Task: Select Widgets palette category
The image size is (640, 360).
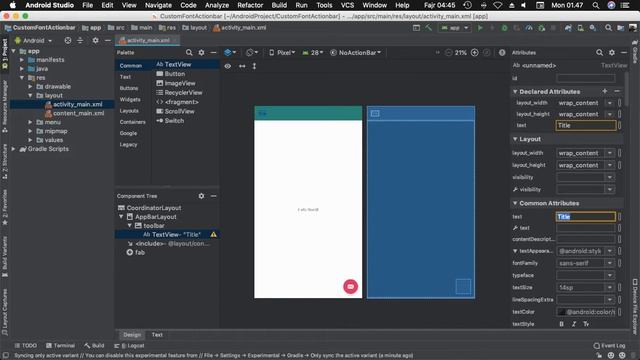Action: tap(130, 100)
